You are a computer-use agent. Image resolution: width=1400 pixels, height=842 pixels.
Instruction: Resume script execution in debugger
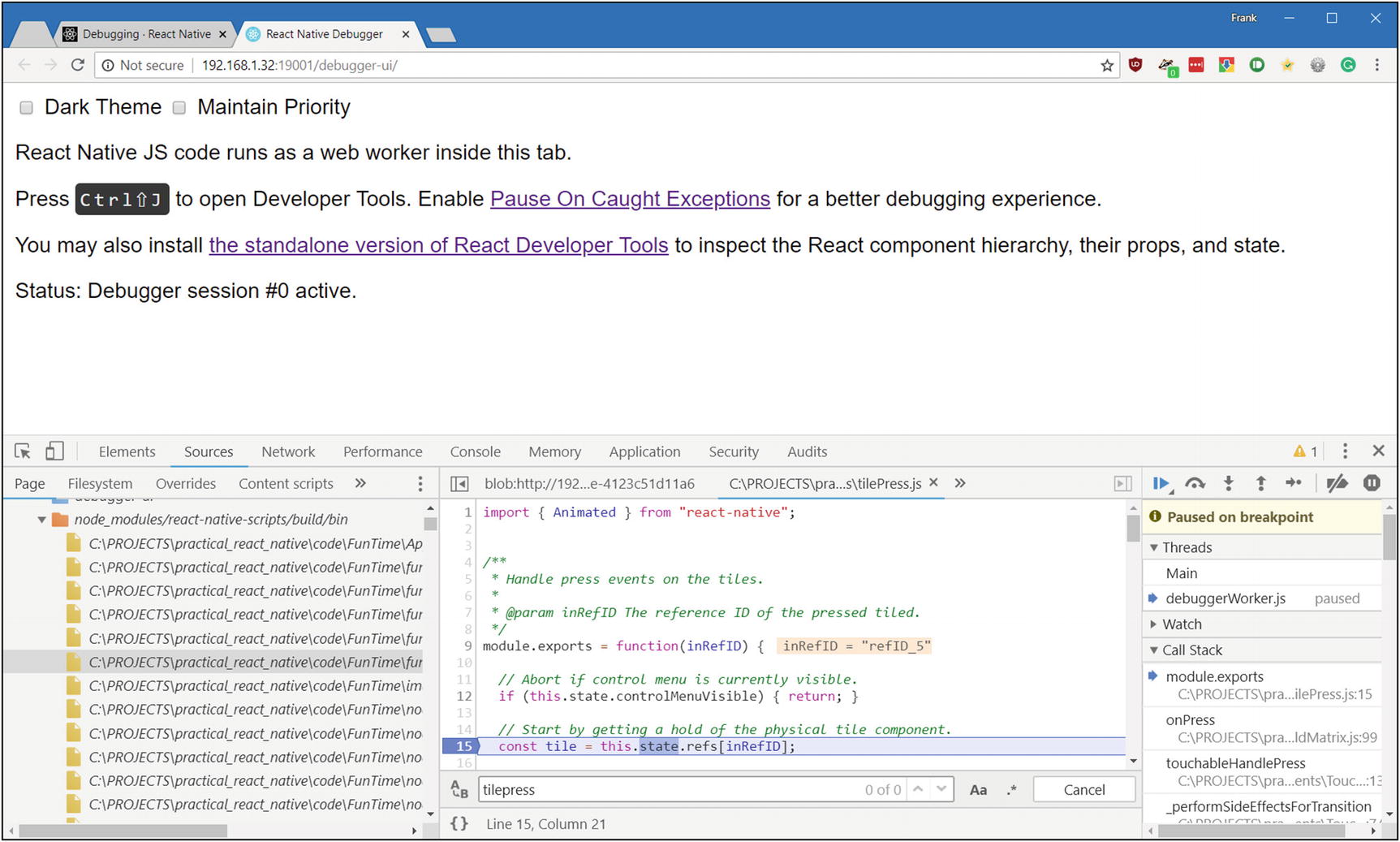(x=1161, y=484)
